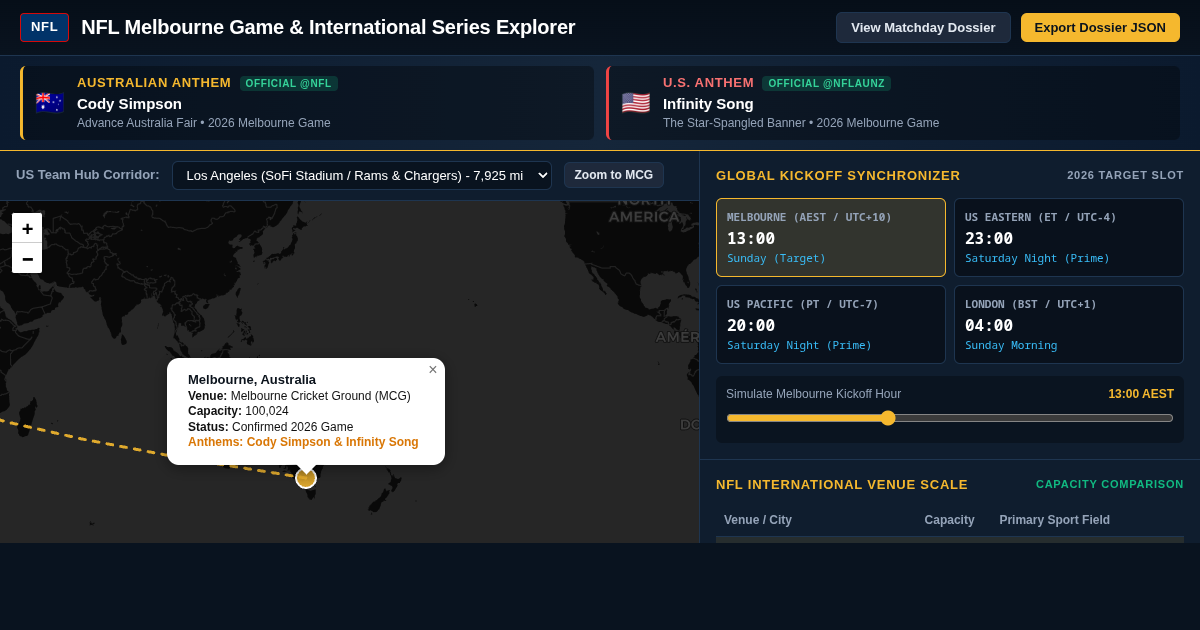Select Cody Simpson anthem performer name
1200x630 pixels.
pyautogui.click(x=129, y=103)
